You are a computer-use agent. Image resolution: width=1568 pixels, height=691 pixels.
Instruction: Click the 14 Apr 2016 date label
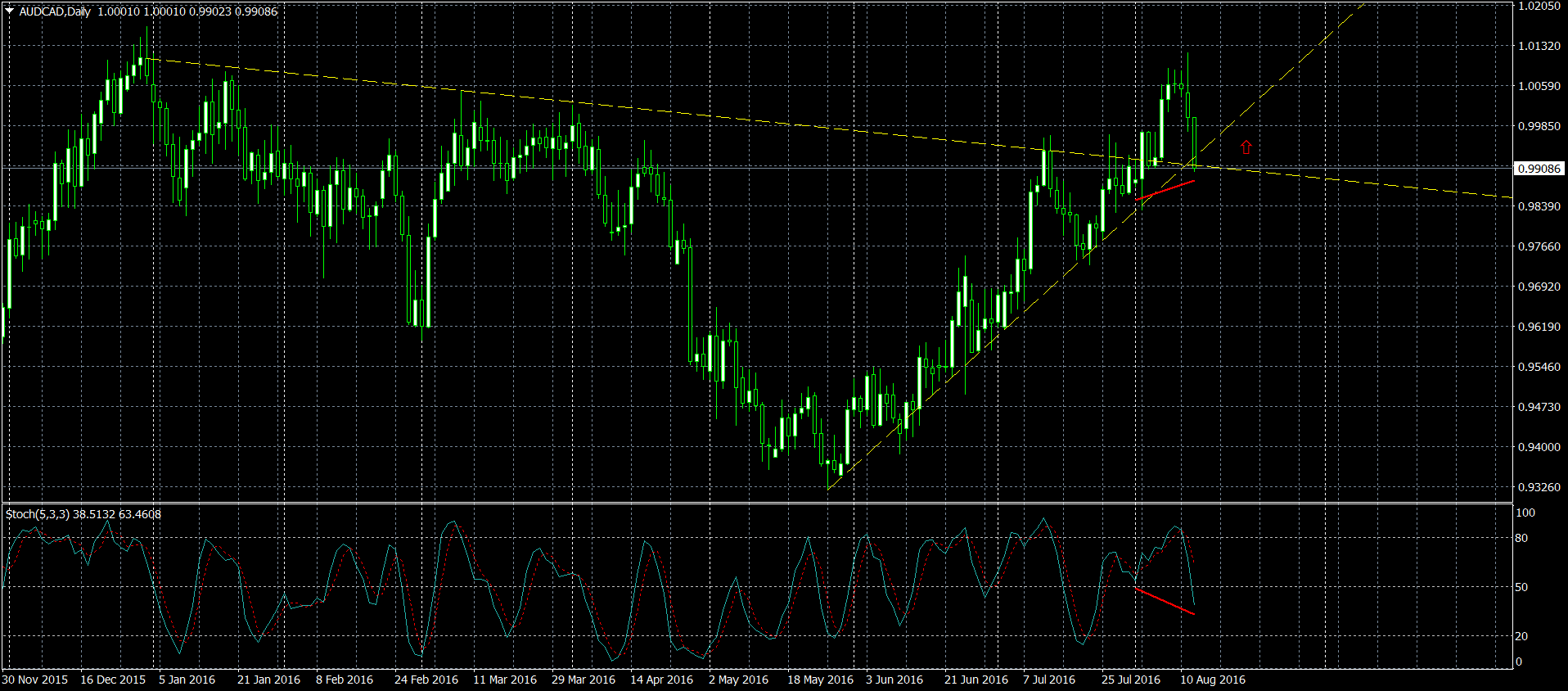coord(662,680)
